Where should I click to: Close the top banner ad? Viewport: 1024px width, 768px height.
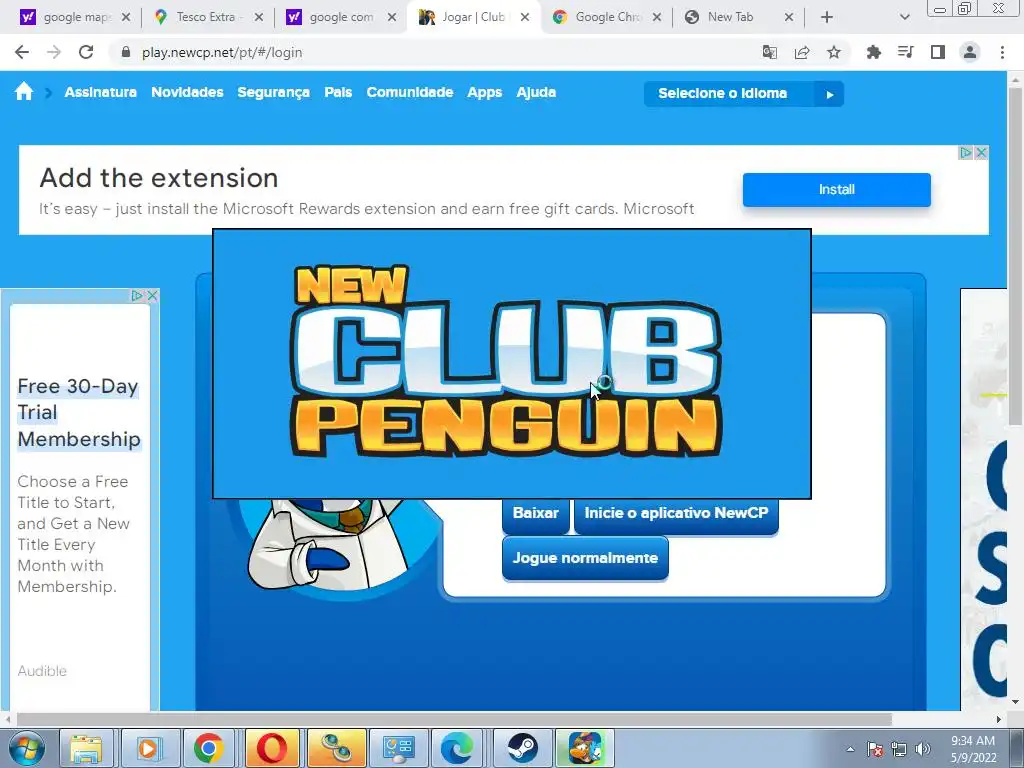(x=981, y=152)
